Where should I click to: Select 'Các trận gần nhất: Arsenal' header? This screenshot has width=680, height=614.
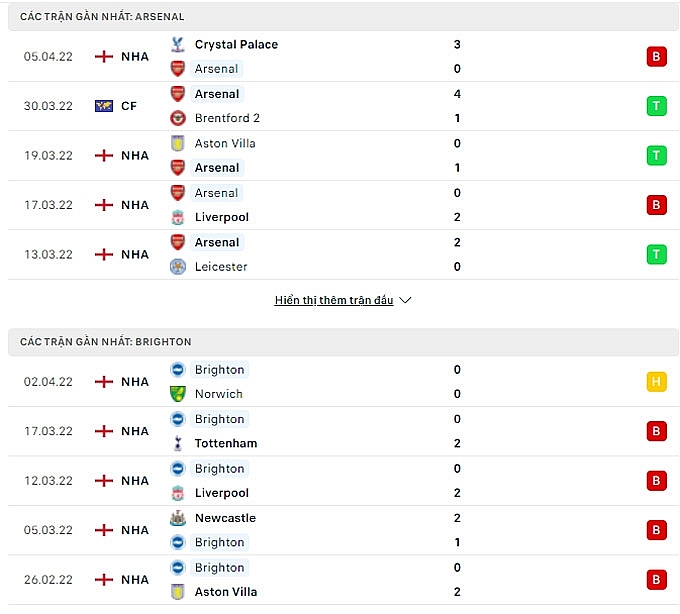(x=102, y=17)
